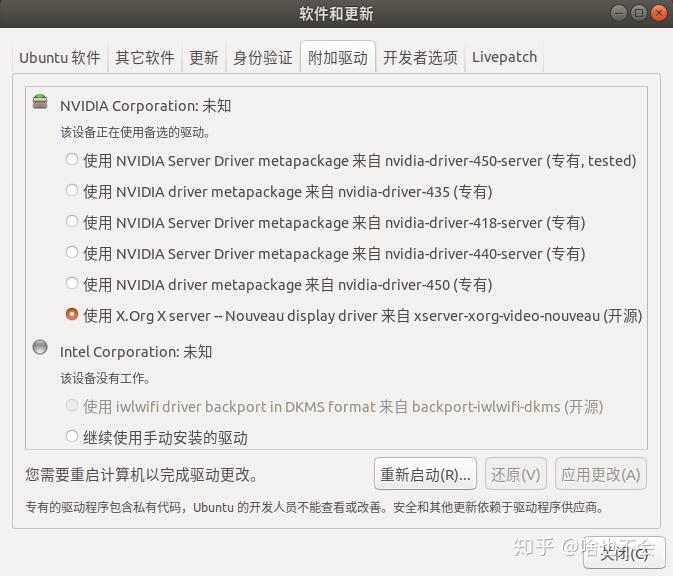Click the 还原(V) button
Image resolution: width=673 pixels, height=576 pixels.
[515, 474]
